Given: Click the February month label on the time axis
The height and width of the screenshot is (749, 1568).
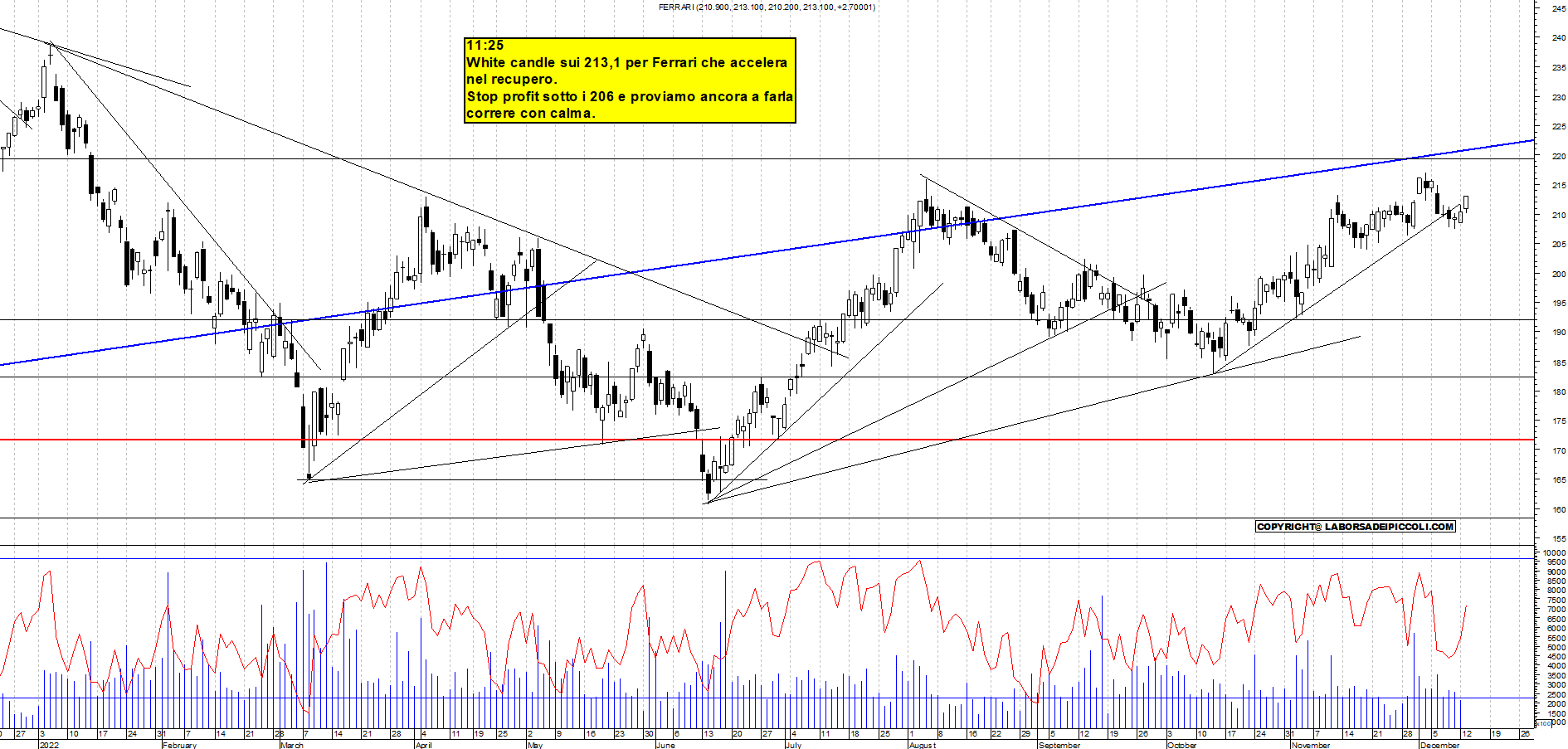Looking at the screenshot, I should 179,745.
